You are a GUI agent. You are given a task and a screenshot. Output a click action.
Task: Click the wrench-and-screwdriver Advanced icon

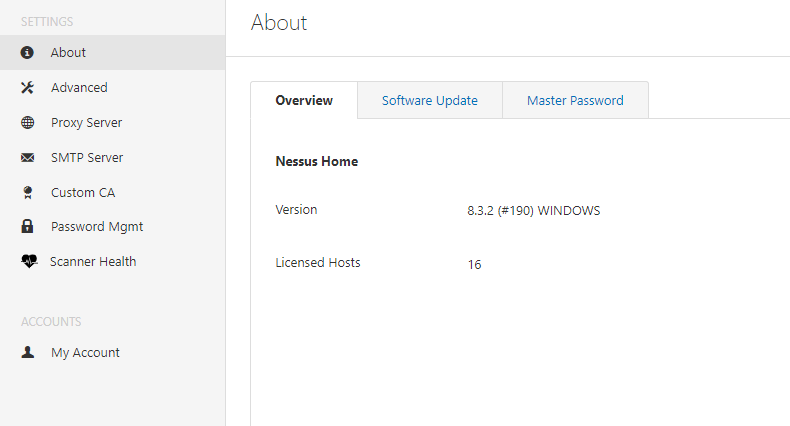pyautogui.click(x=28, y=88)
